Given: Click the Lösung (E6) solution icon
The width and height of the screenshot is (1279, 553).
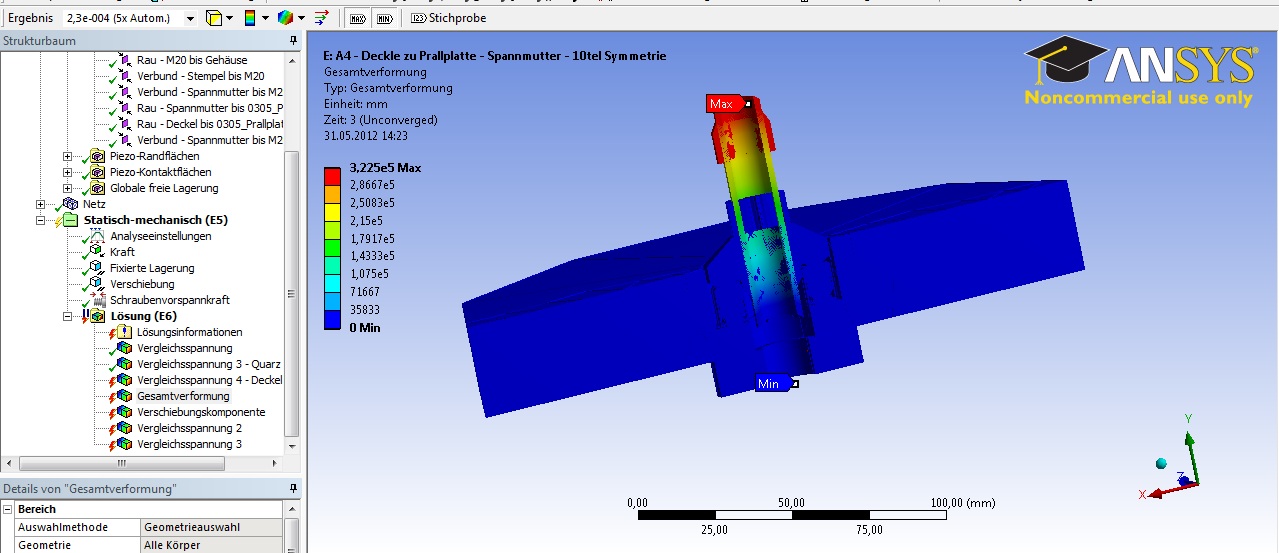Looking at the screenshot, I should 97,316.
